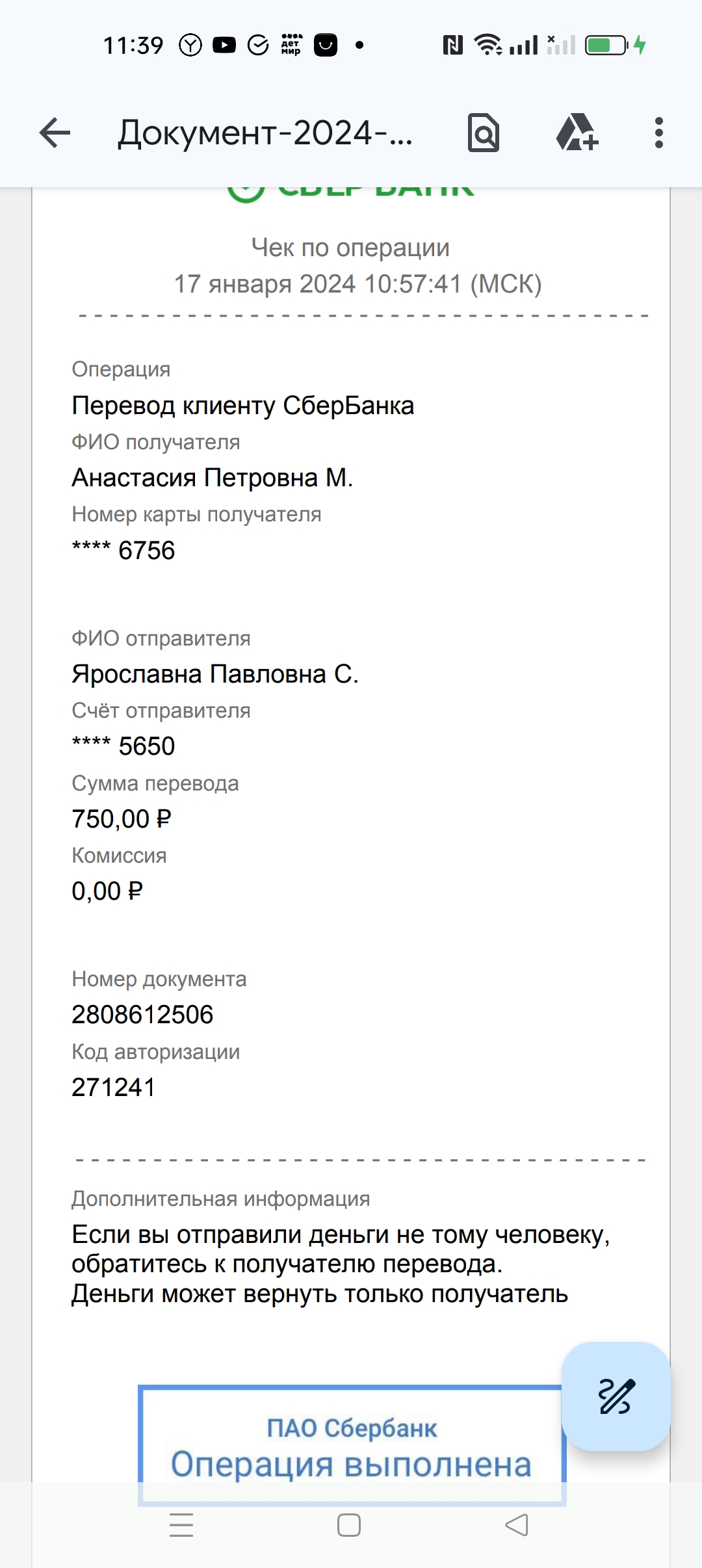Tap the floating annotate pen button

click(x=616, y=1396)
